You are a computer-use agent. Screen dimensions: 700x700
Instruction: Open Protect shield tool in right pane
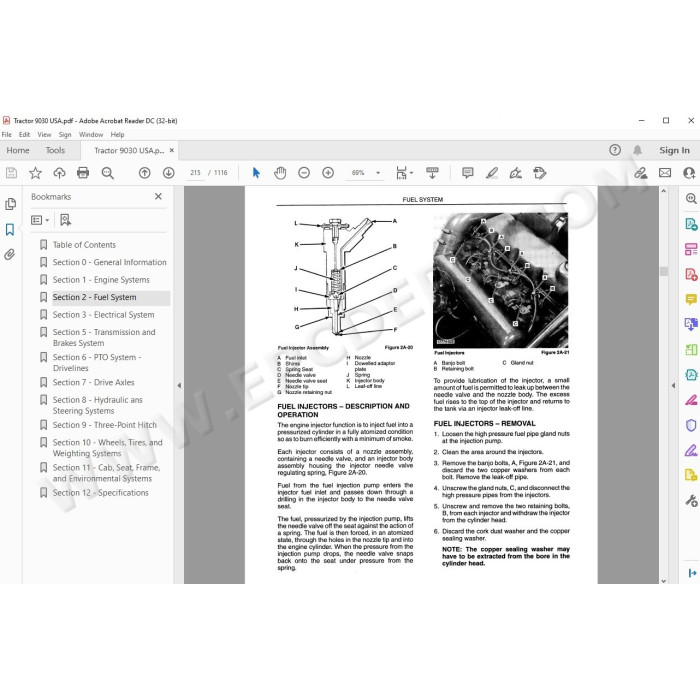click(691, 425)
